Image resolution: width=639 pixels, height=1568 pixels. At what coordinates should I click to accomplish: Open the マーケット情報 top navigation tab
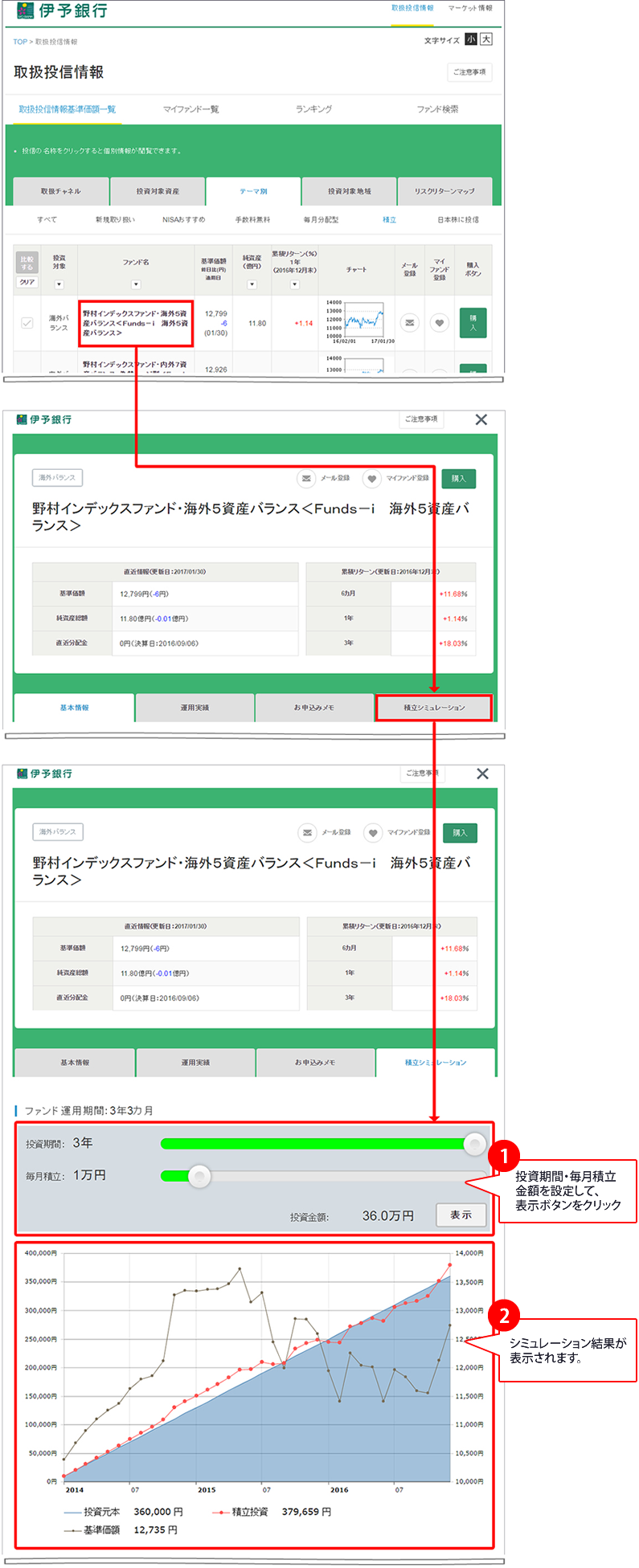[x=470, y=8]
